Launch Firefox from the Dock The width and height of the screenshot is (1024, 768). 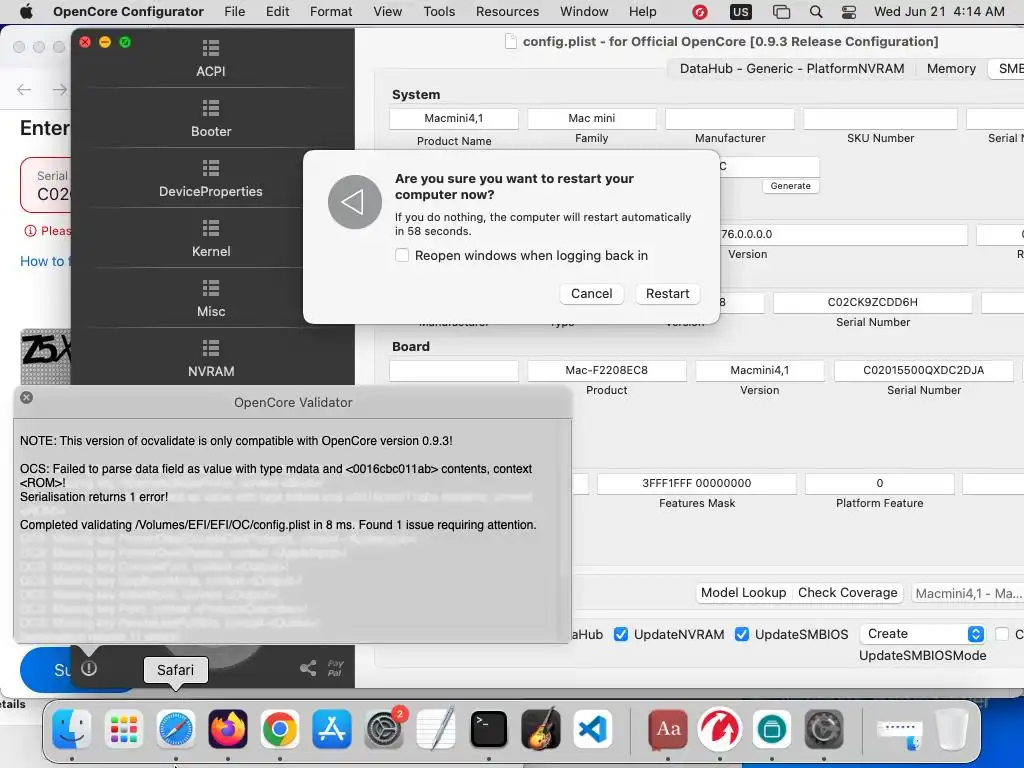click(228, 729)
